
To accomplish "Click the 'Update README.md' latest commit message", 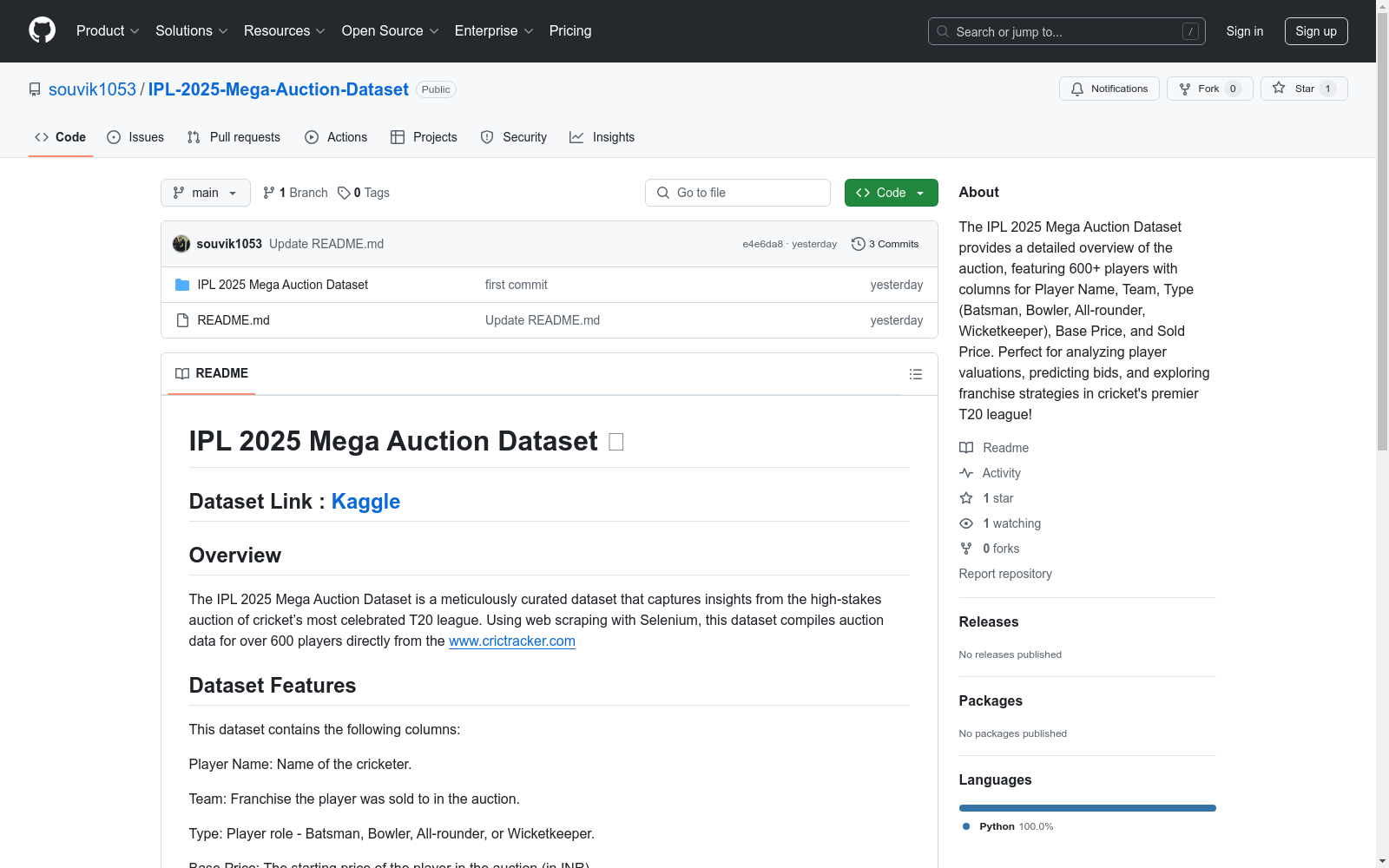I will click(326, 244).
